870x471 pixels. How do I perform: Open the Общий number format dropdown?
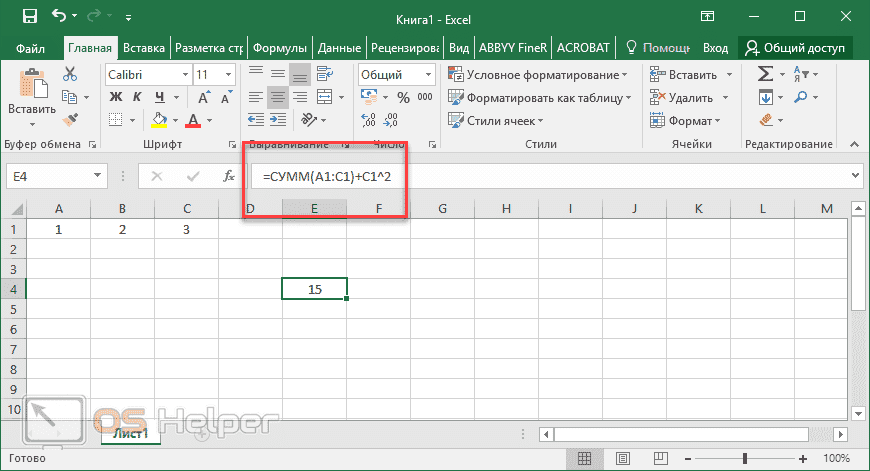[x=428, y=74]
